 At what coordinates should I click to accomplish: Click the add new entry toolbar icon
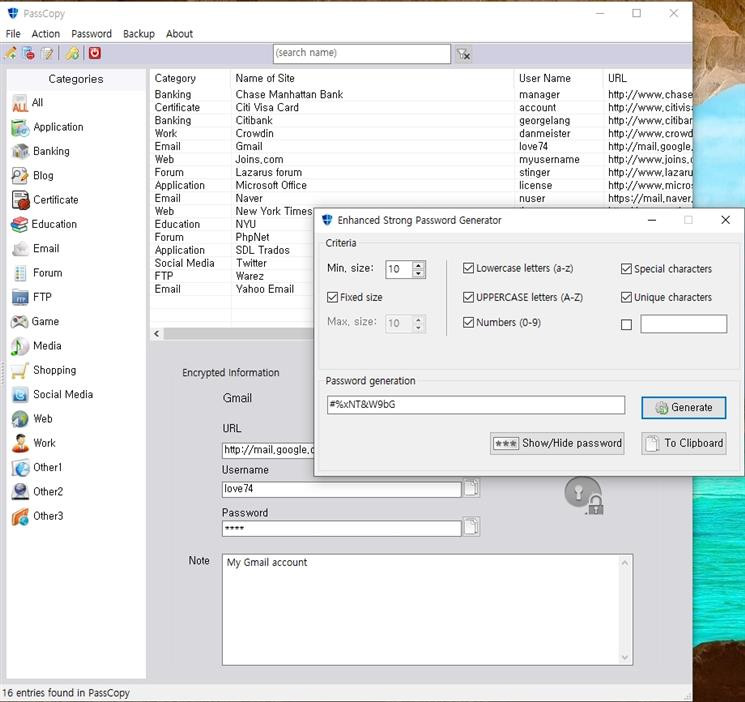click(11, 54)
